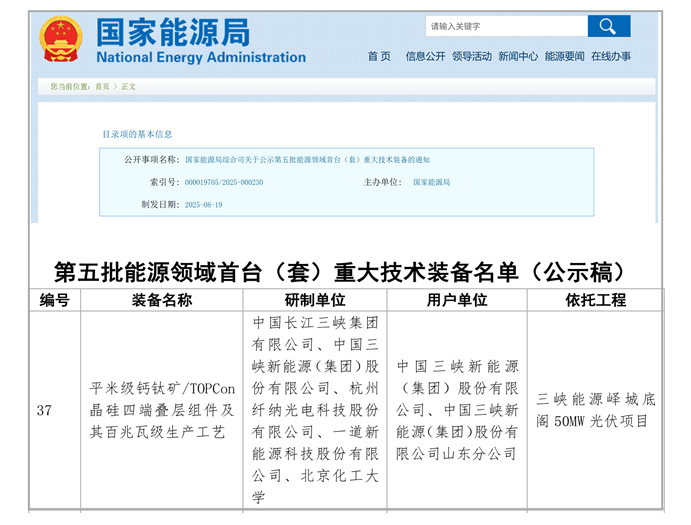691x525 pixels.
Task: Click 国家能源局 in the 主办单位 field
Action: coord(431,182)
